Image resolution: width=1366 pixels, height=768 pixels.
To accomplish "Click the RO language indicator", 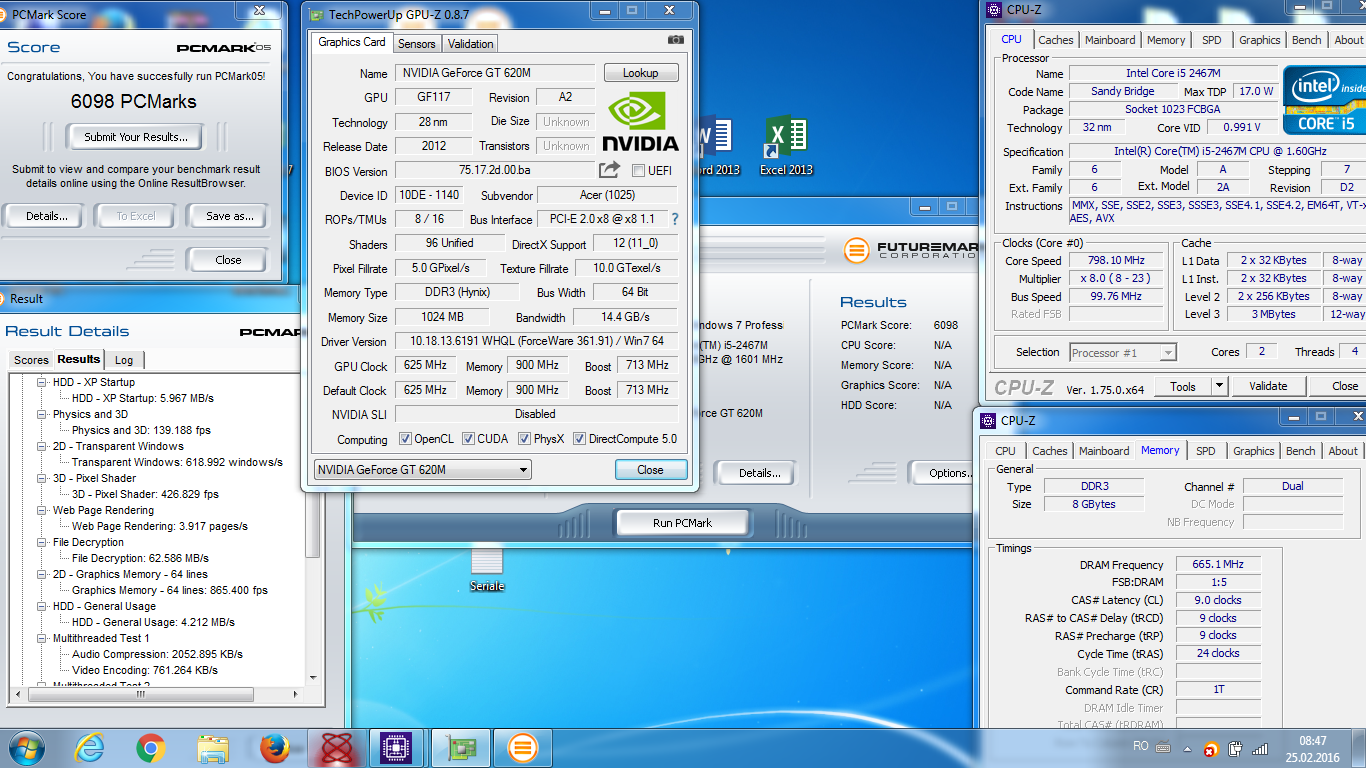I will (x=1141, y=746).
